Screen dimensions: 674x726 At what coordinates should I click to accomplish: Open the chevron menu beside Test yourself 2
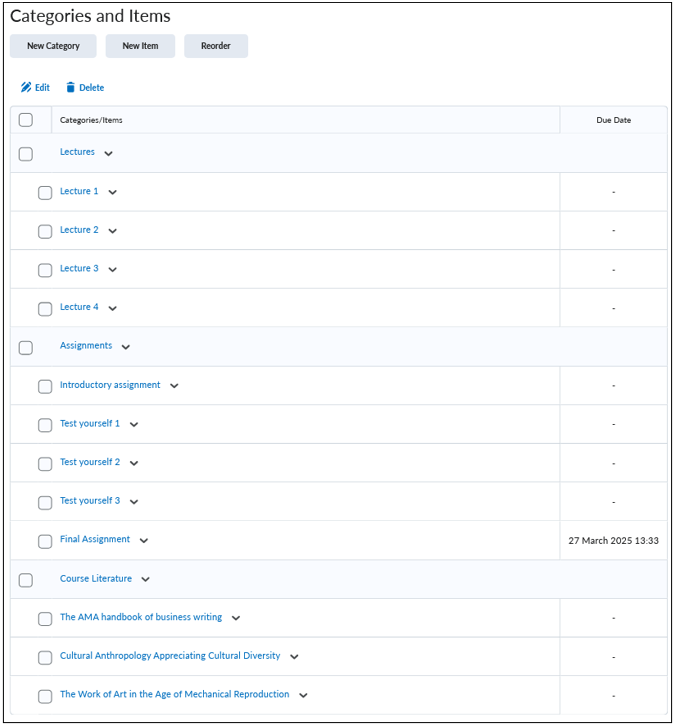click(134, 463)
